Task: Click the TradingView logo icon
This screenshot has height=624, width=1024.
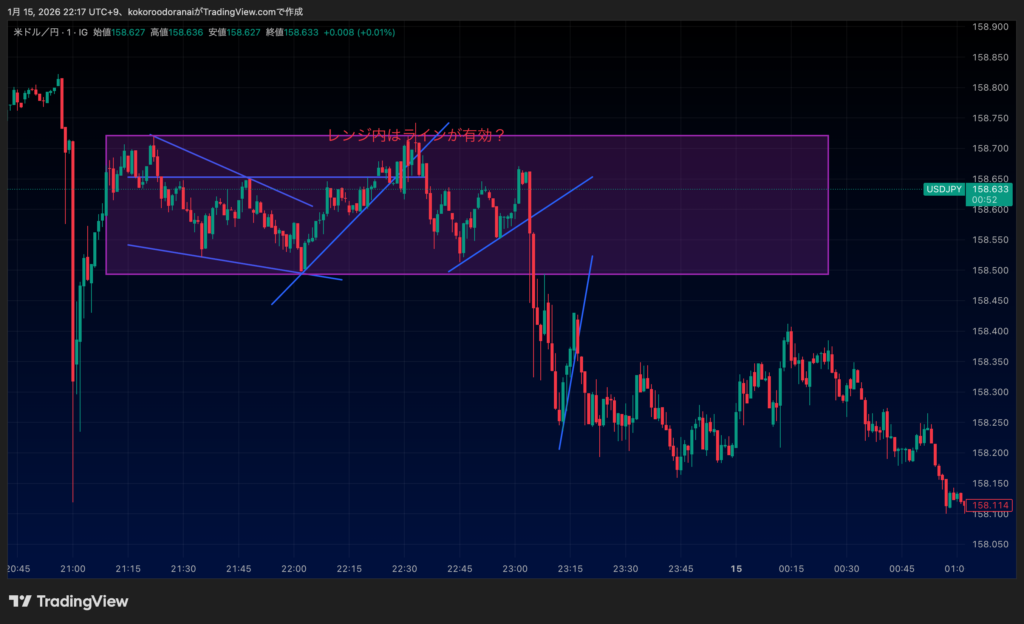Action: [x=20, y=601]
